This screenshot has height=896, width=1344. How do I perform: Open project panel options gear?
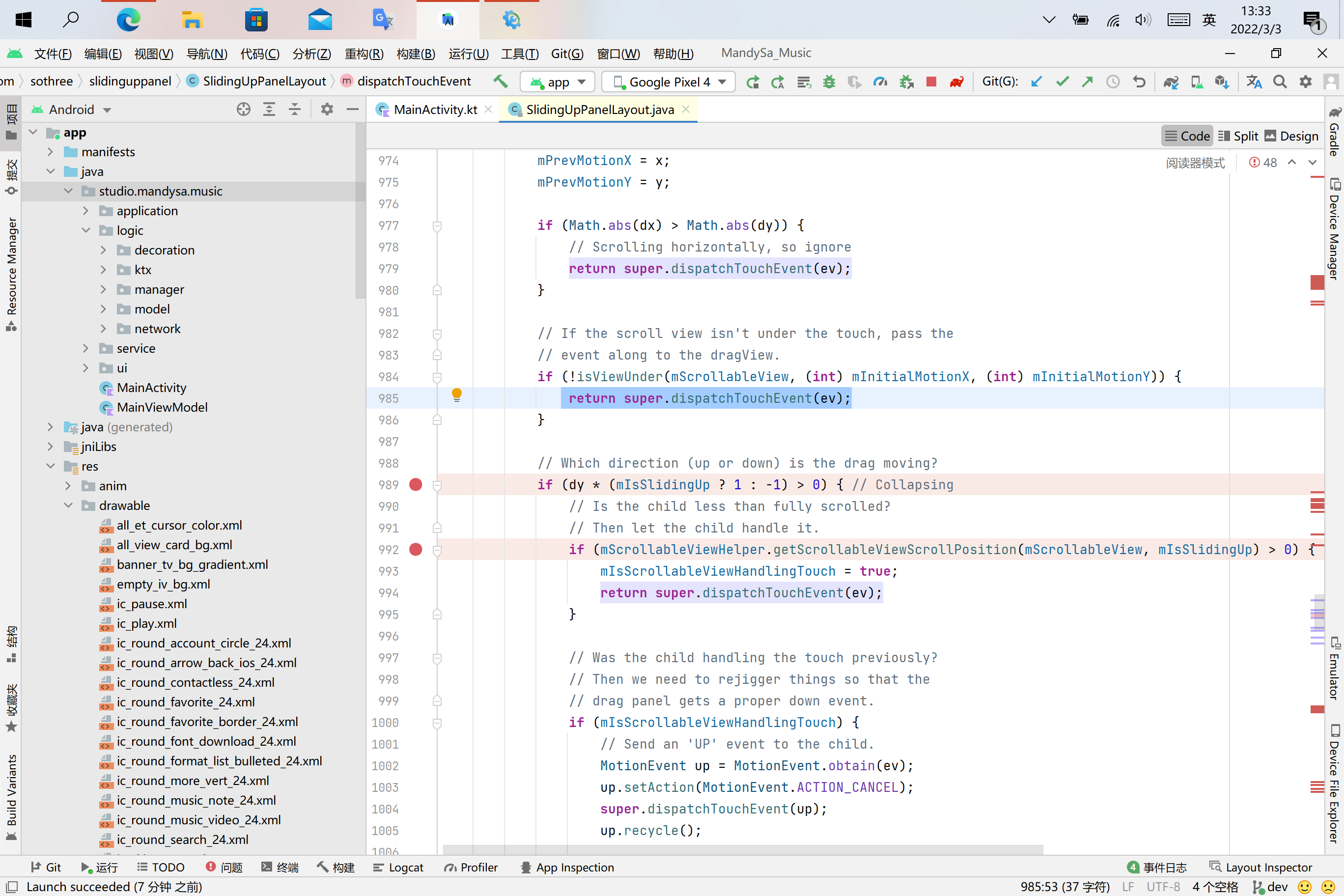point(327,109)
